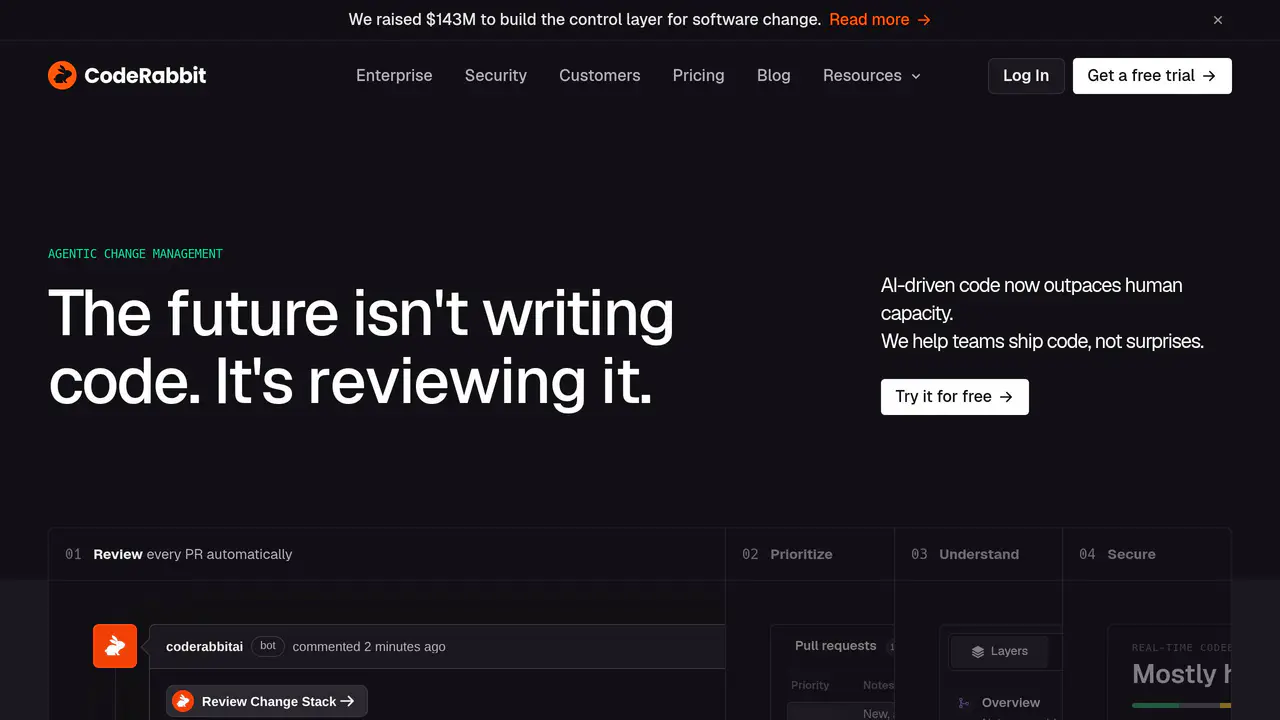
Task: Click the Overview branch icon
Action: (x=963, y=703)
